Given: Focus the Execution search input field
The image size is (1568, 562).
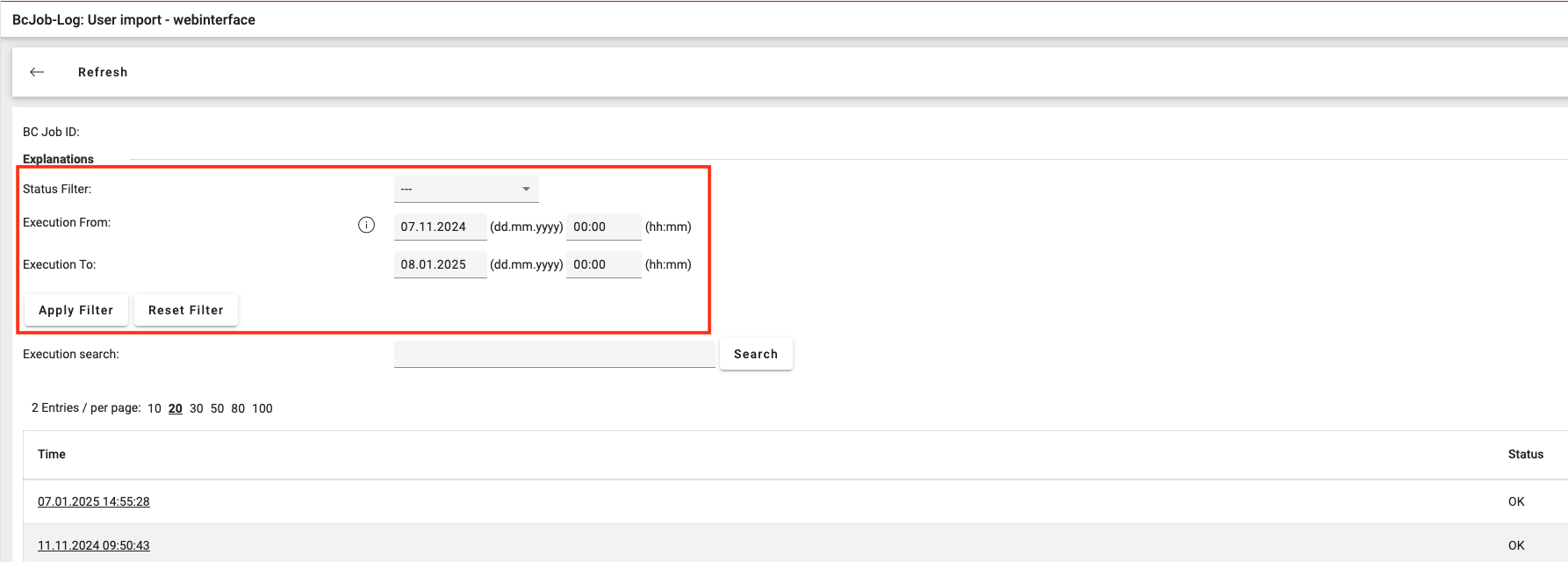Looking at the screenshot, I should coord(554,355).
